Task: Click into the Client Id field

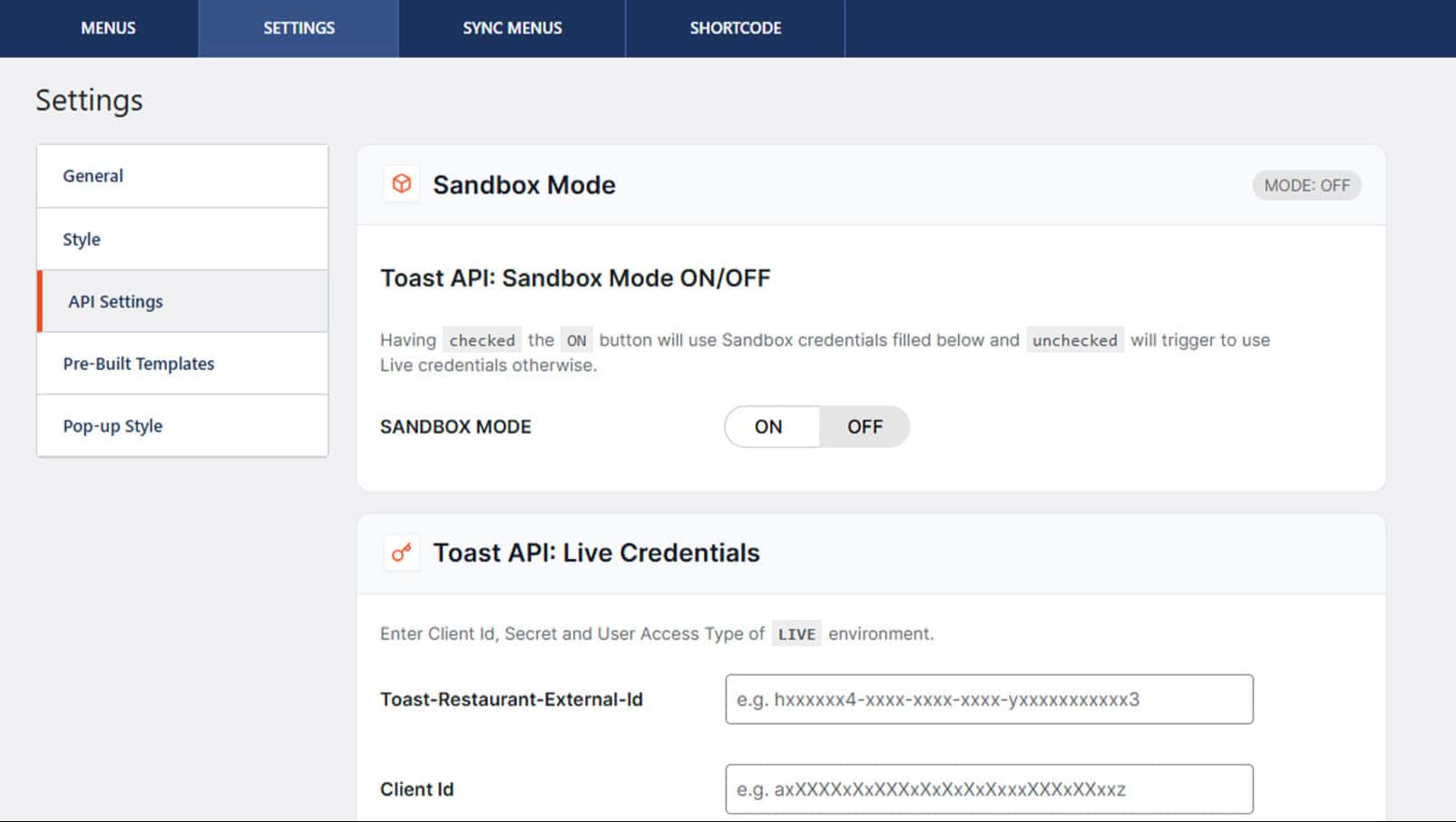Action: (x=989, y=788)
